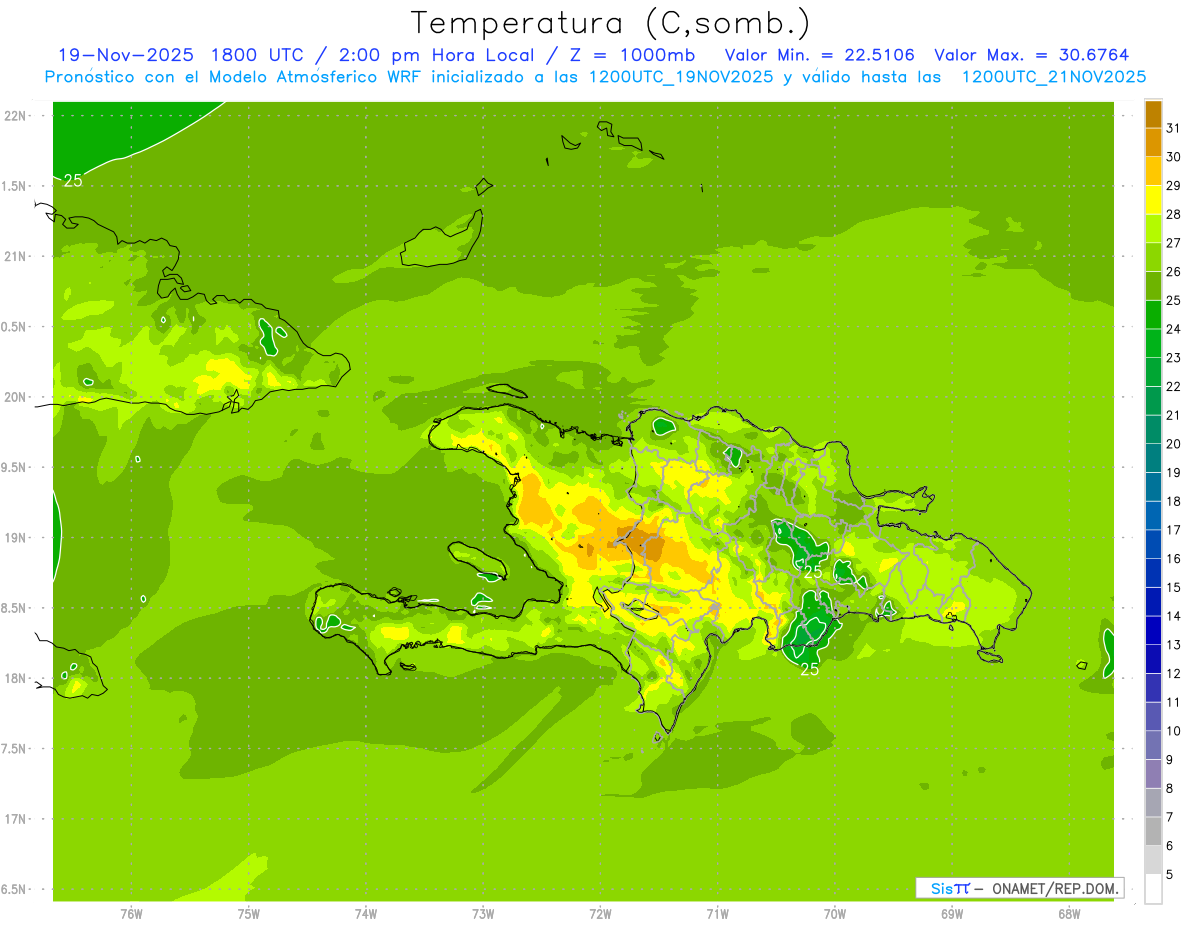Click the '75W' longitude axis label
The height and width of the screenshot is (927, 1200).
click(x=248, y=914)
